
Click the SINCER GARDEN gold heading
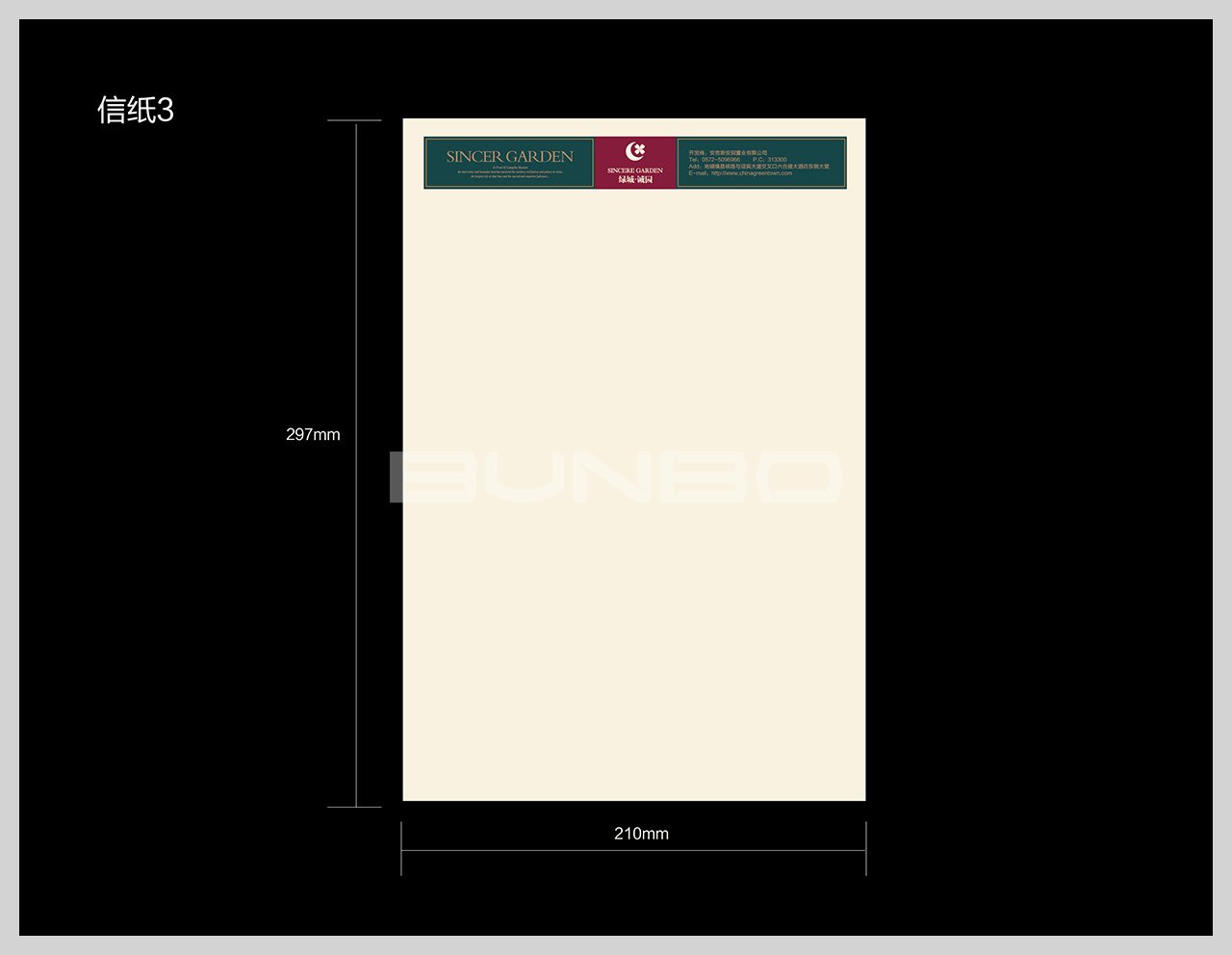point(509,156)
